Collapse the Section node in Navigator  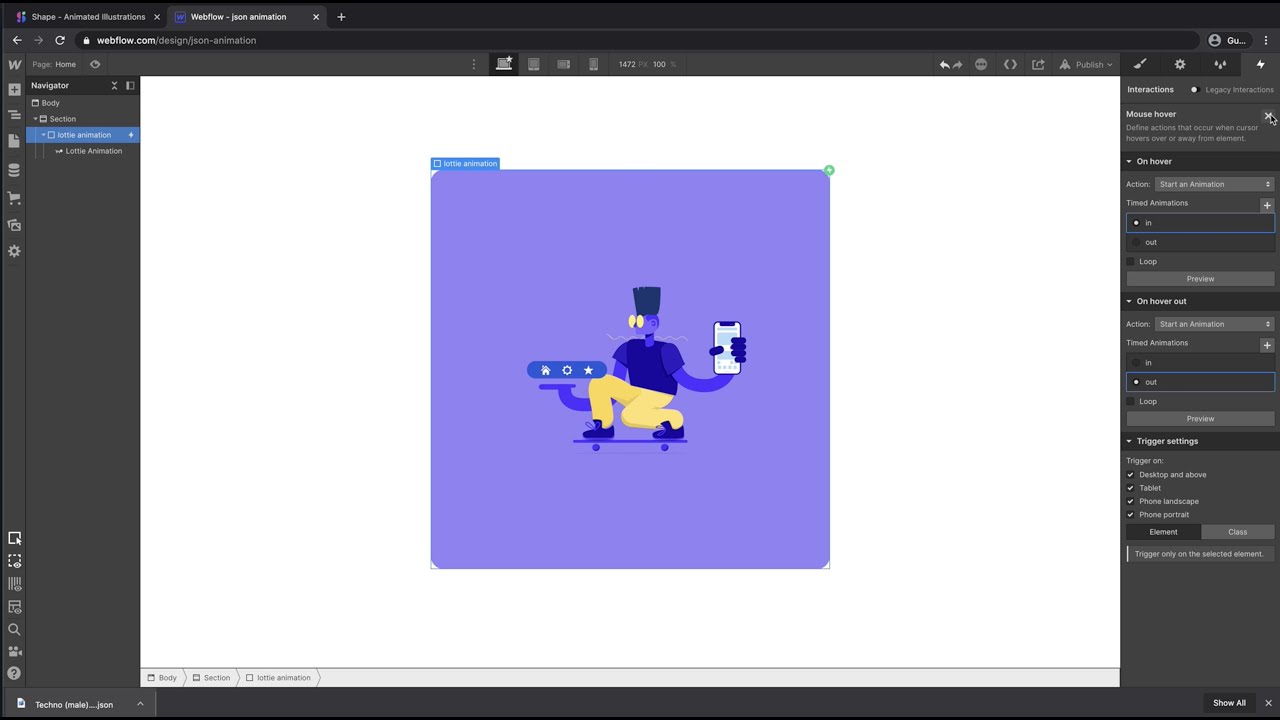point(35,119)
